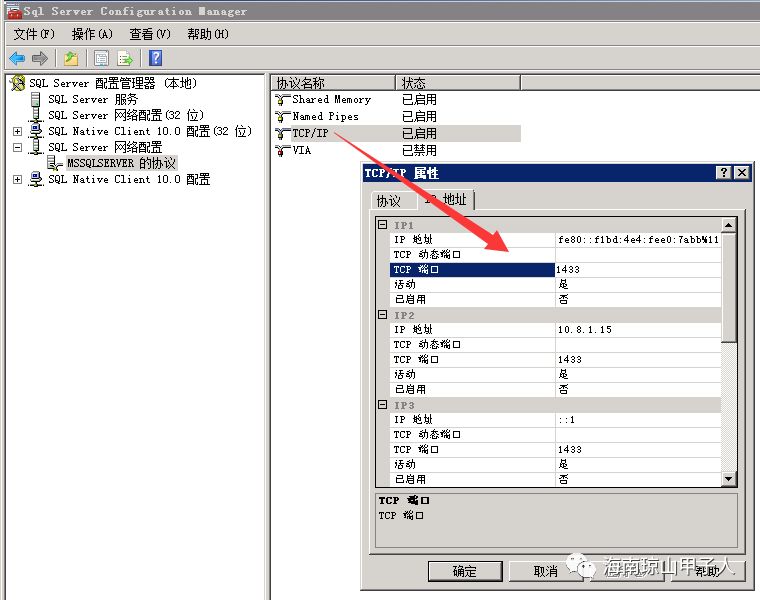This screenshot has width=760, height=600.
Task: Click the VIA protocol icon
Action: pos(282,150)
